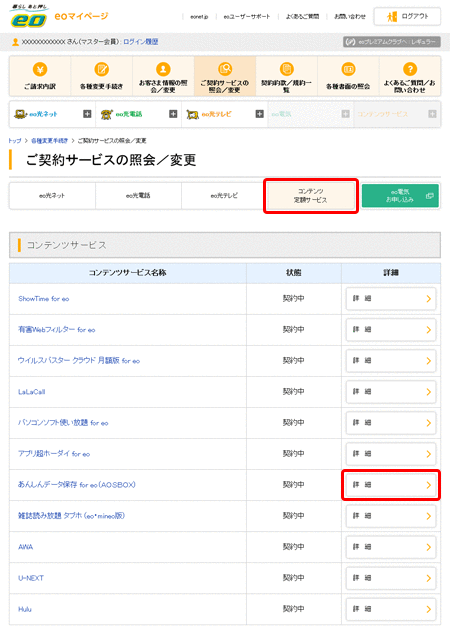The image size is (450, 632).
Task: Open the ログイン履歴 link
Action: (140, 42)
